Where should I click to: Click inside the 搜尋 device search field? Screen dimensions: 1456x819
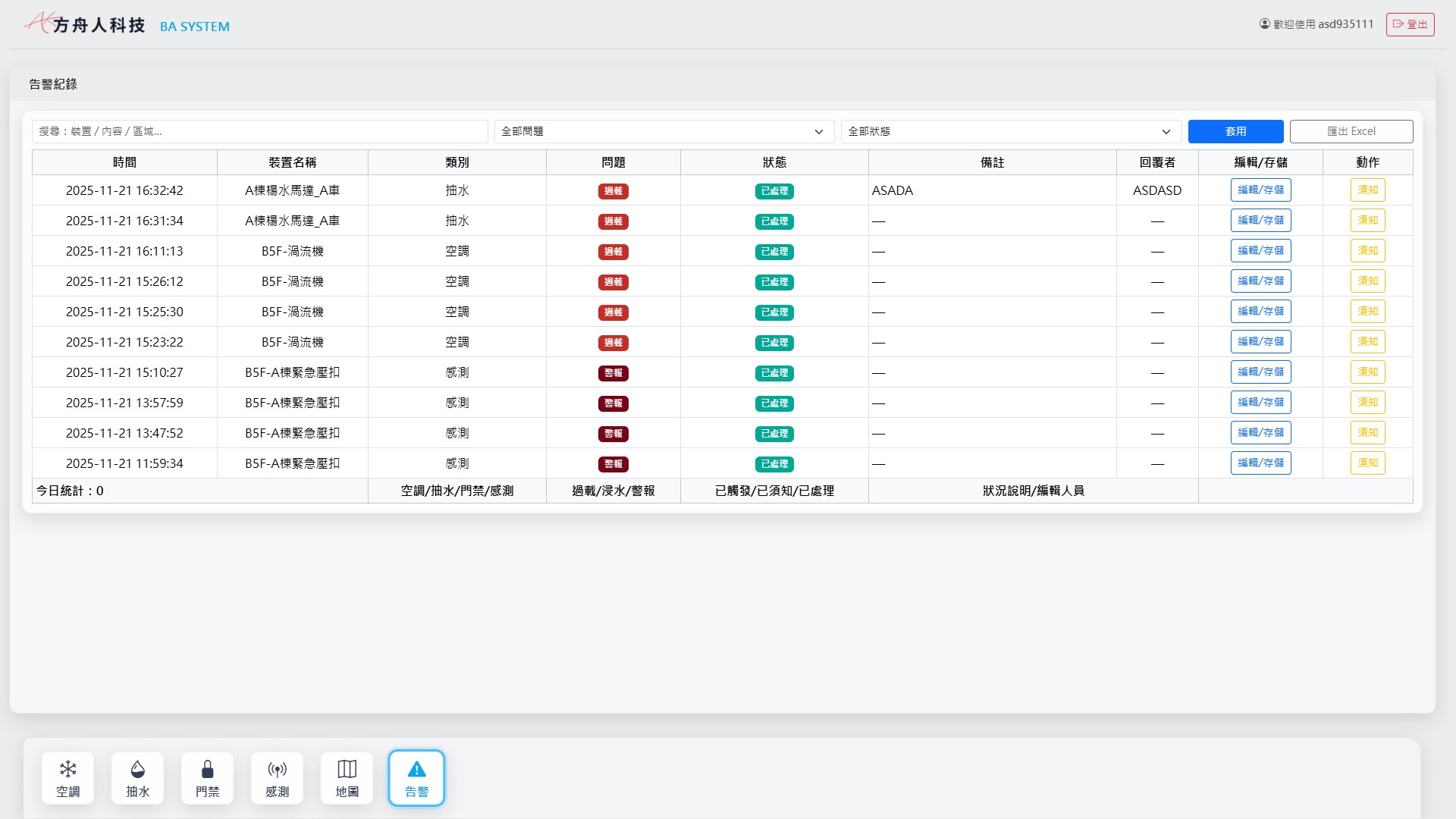point(259,131)
